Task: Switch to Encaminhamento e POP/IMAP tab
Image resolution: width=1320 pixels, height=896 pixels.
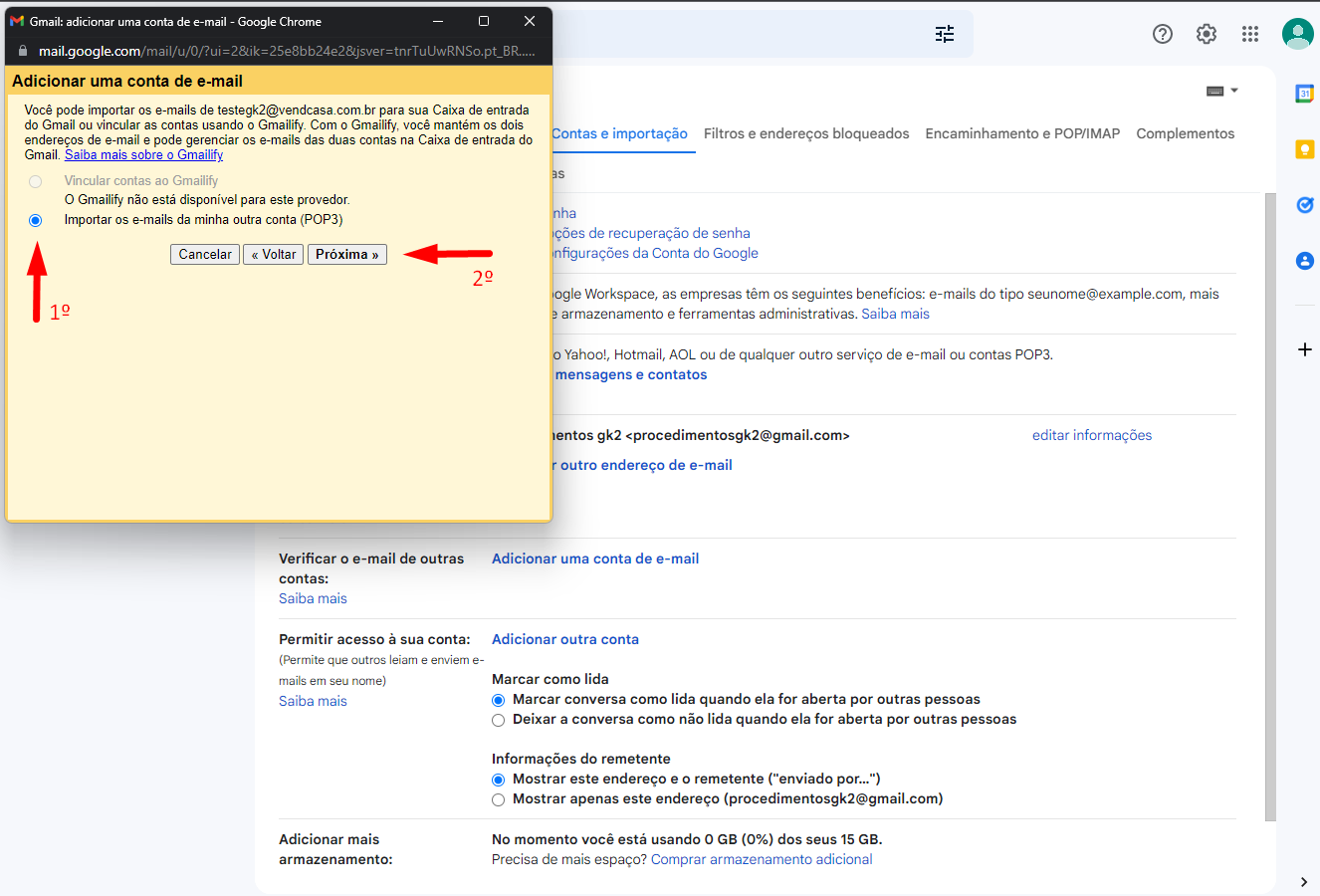Action: 1022,133
